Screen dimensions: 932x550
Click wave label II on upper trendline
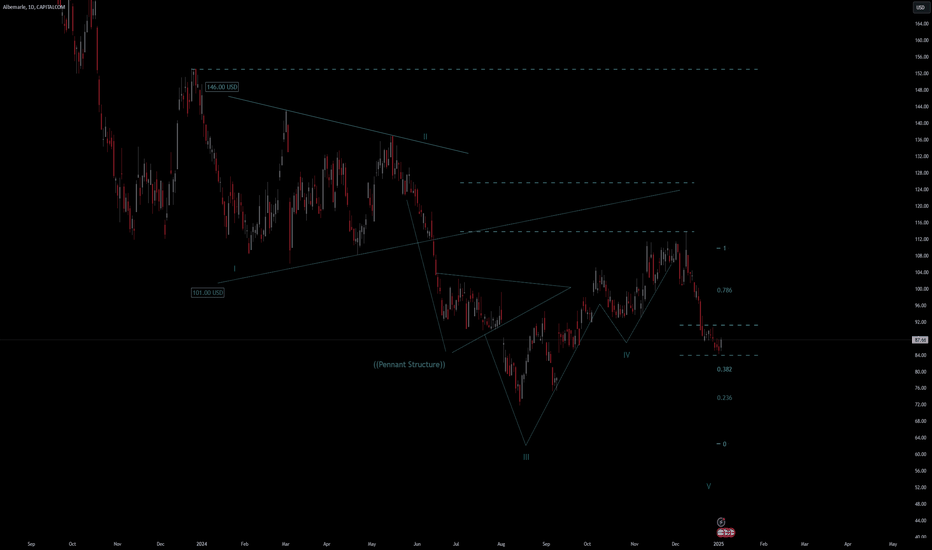coord(425,137)
